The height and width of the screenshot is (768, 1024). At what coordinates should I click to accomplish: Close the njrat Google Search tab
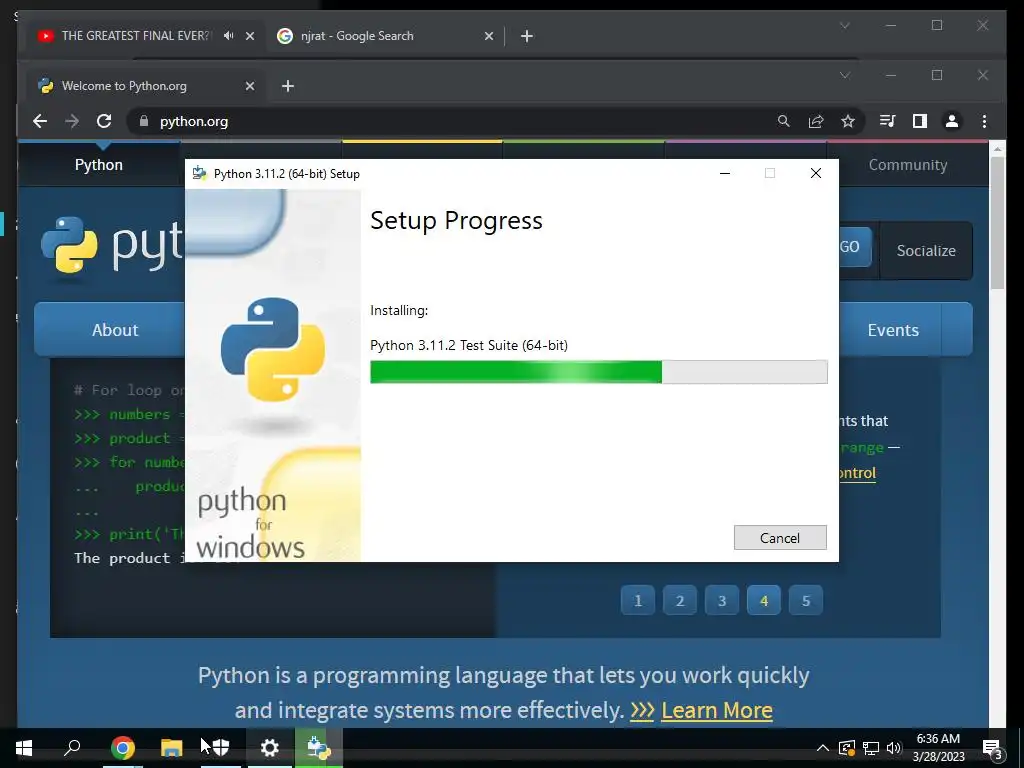(488, 36)
